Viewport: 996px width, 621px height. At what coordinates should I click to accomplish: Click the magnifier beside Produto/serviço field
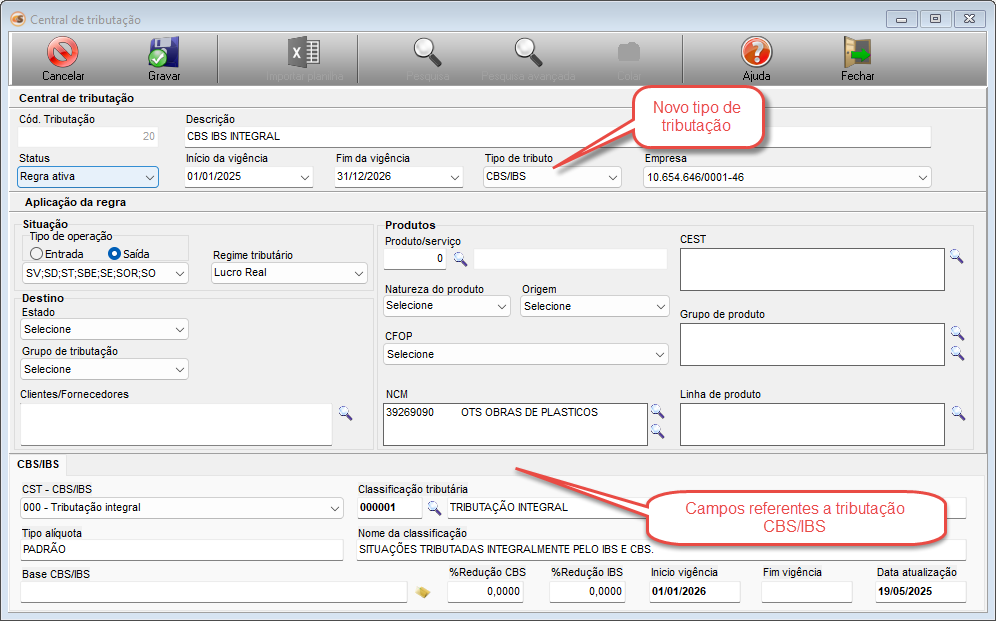[x=460, y=259]
